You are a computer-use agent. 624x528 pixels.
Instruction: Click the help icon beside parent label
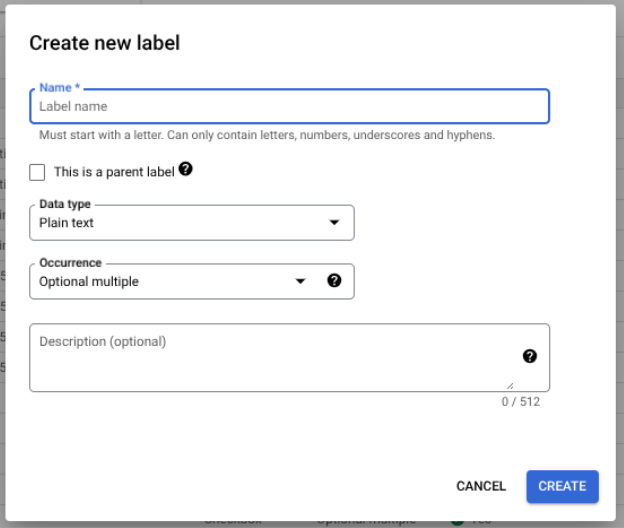(x=186, y=170)
